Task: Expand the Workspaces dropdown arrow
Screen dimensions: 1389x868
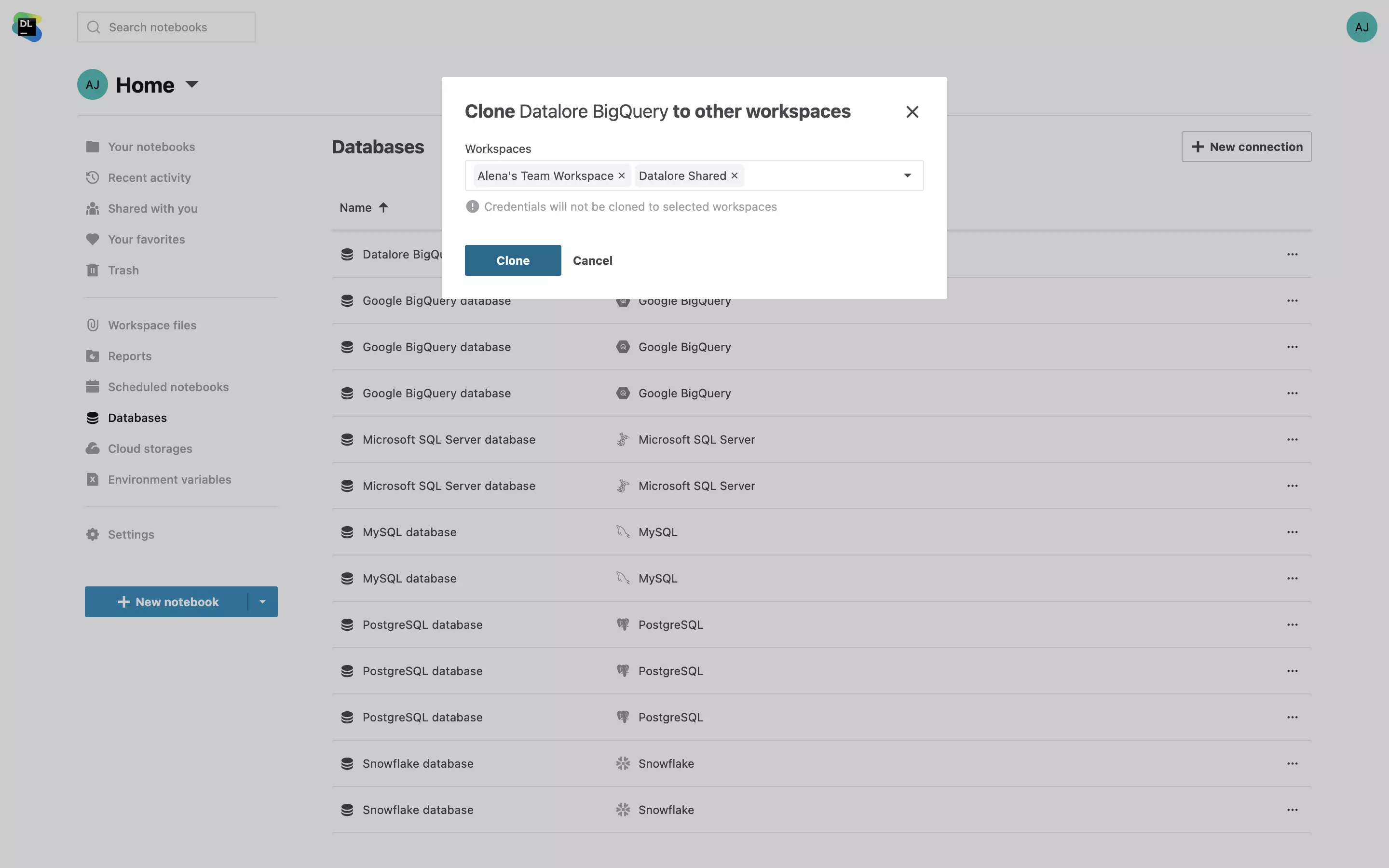Action: tap(907, 176)
